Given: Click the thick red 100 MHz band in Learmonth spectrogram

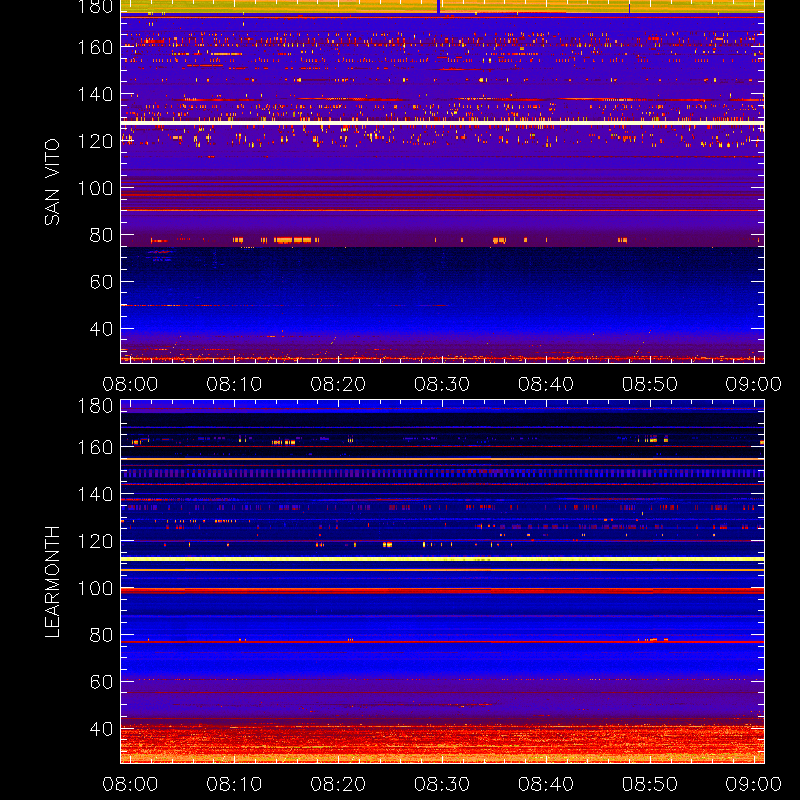Looking at the screenshot, I should point(442,591).
